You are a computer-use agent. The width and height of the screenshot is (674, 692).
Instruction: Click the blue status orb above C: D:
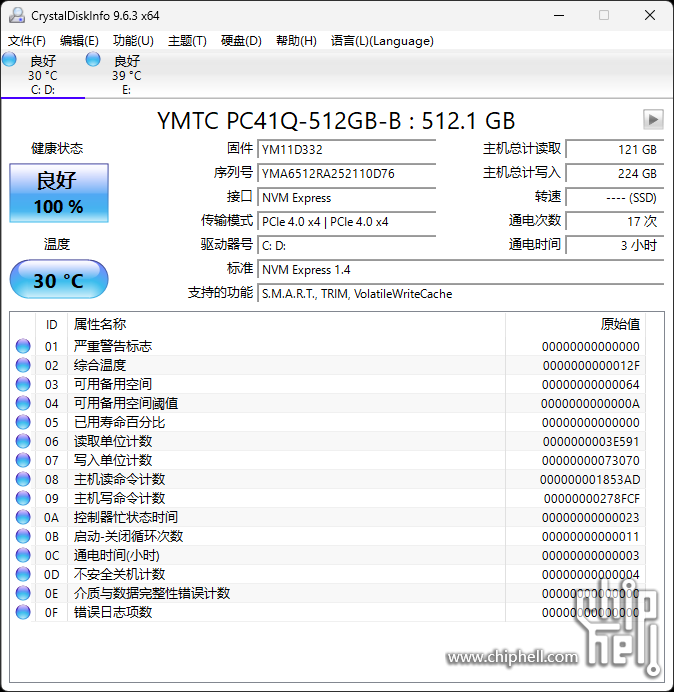pos(9,59)
